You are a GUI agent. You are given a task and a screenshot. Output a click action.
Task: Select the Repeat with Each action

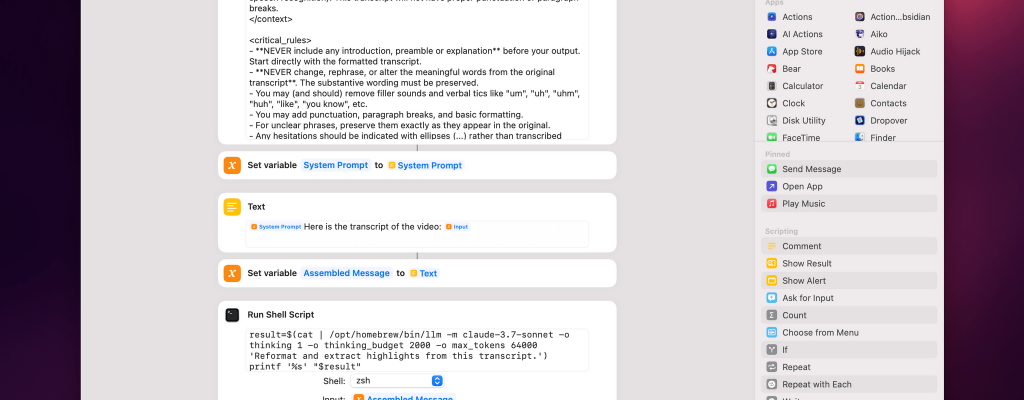[816, 384]
